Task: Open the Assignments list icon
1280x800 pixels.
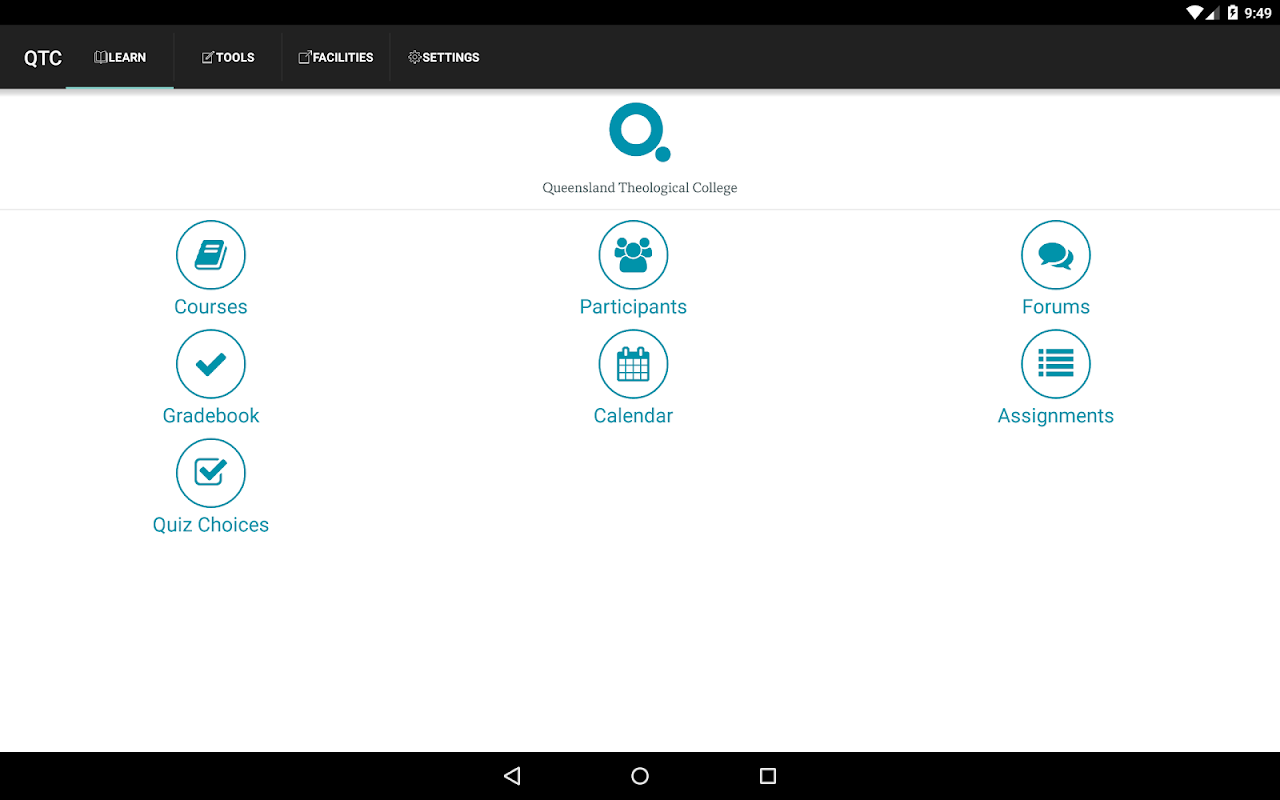Action: [x=1056, y=364]
